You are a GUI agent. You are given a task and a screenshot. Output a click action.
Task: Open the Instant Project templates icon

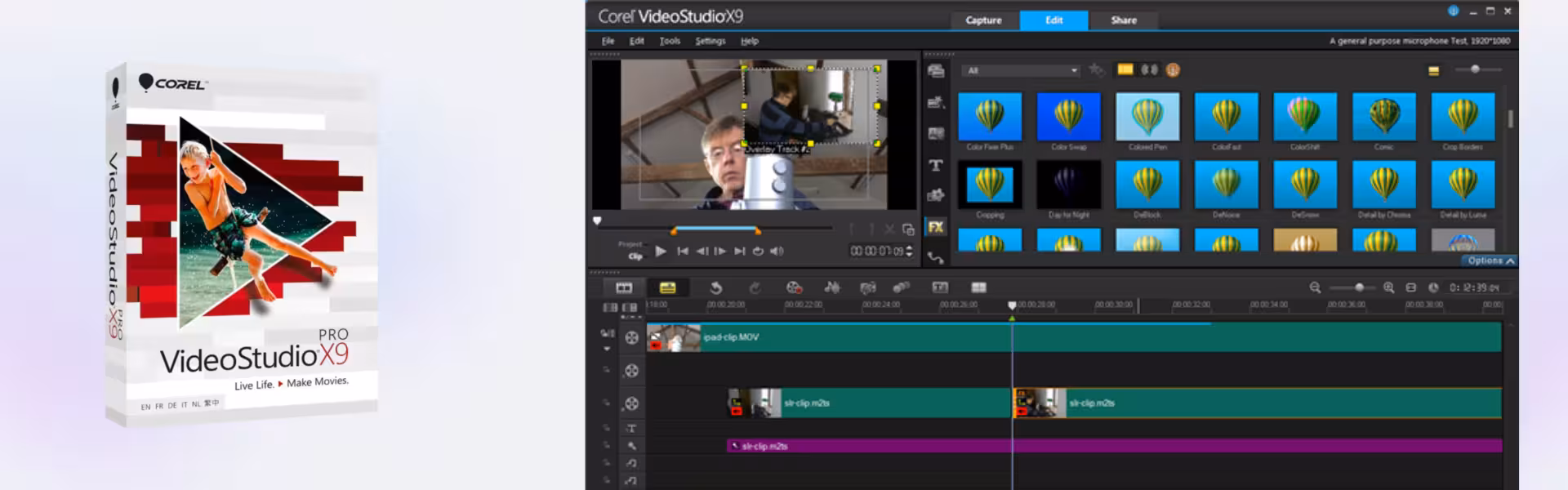click(936, 102)
